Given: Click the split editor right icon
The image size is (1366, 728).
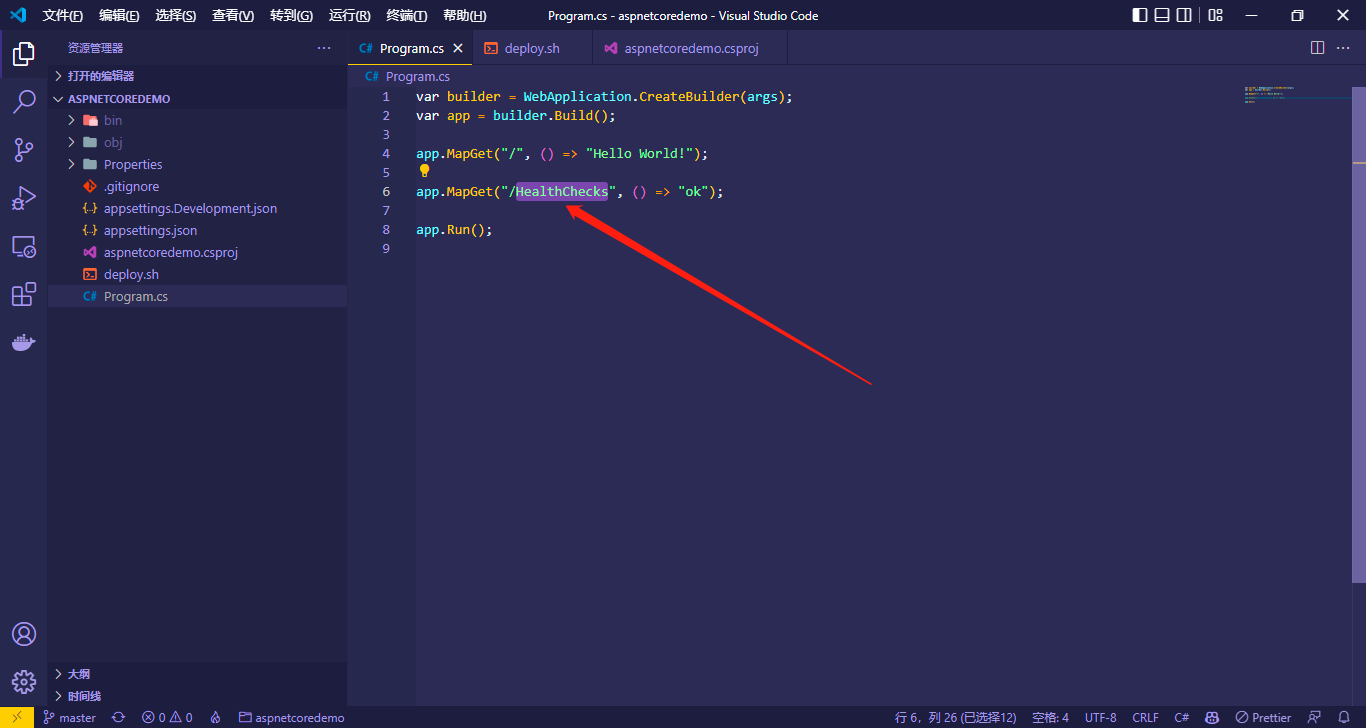Looking at the screenshot, I should click(x=1318, y=47).
